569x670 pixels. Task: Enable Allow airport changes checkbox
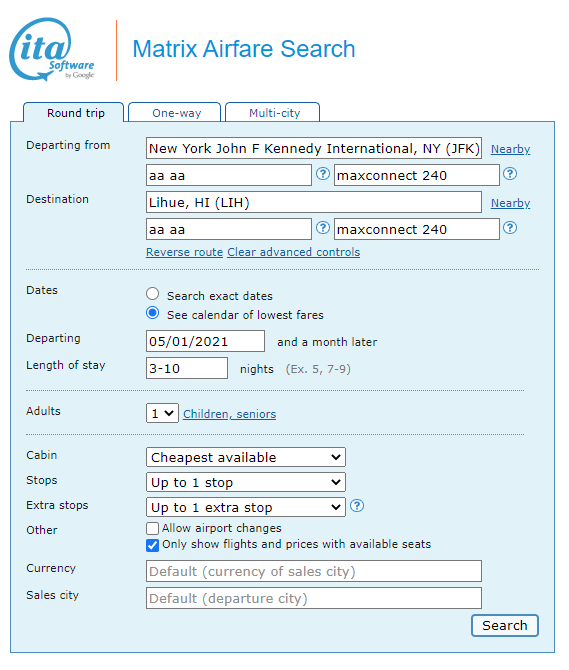pos(153,529)
